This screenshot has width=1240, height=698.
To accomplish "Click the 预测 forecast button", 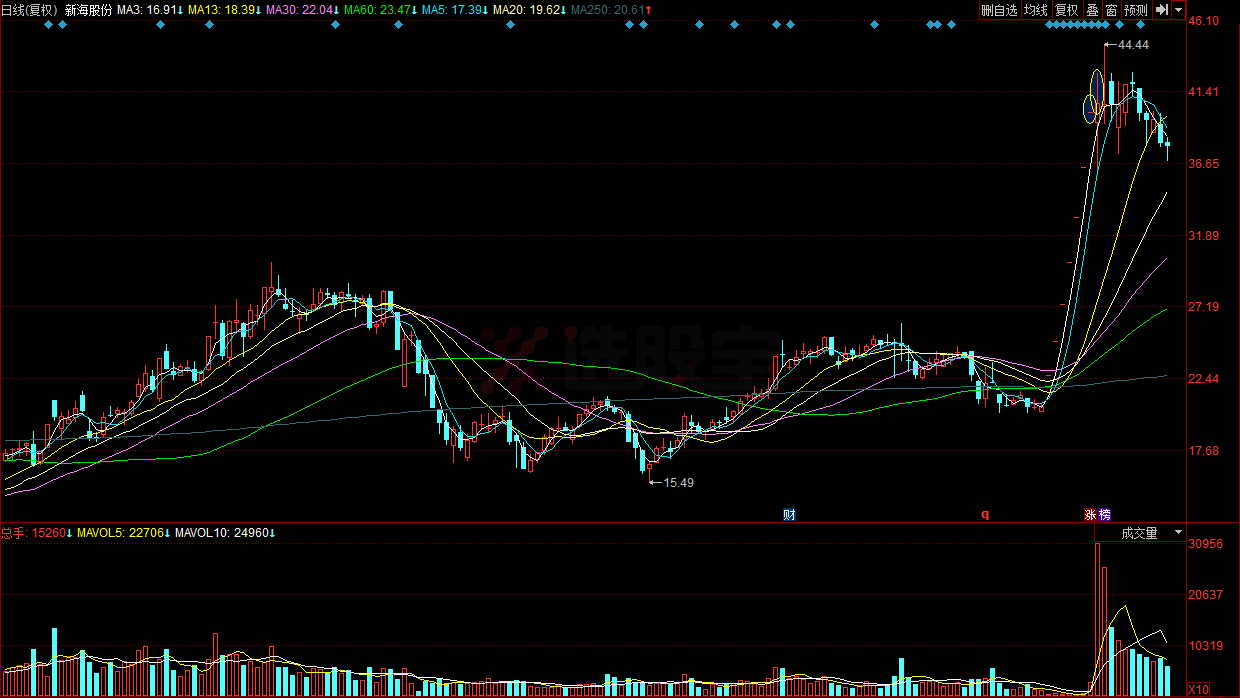I will [1135, 10].
